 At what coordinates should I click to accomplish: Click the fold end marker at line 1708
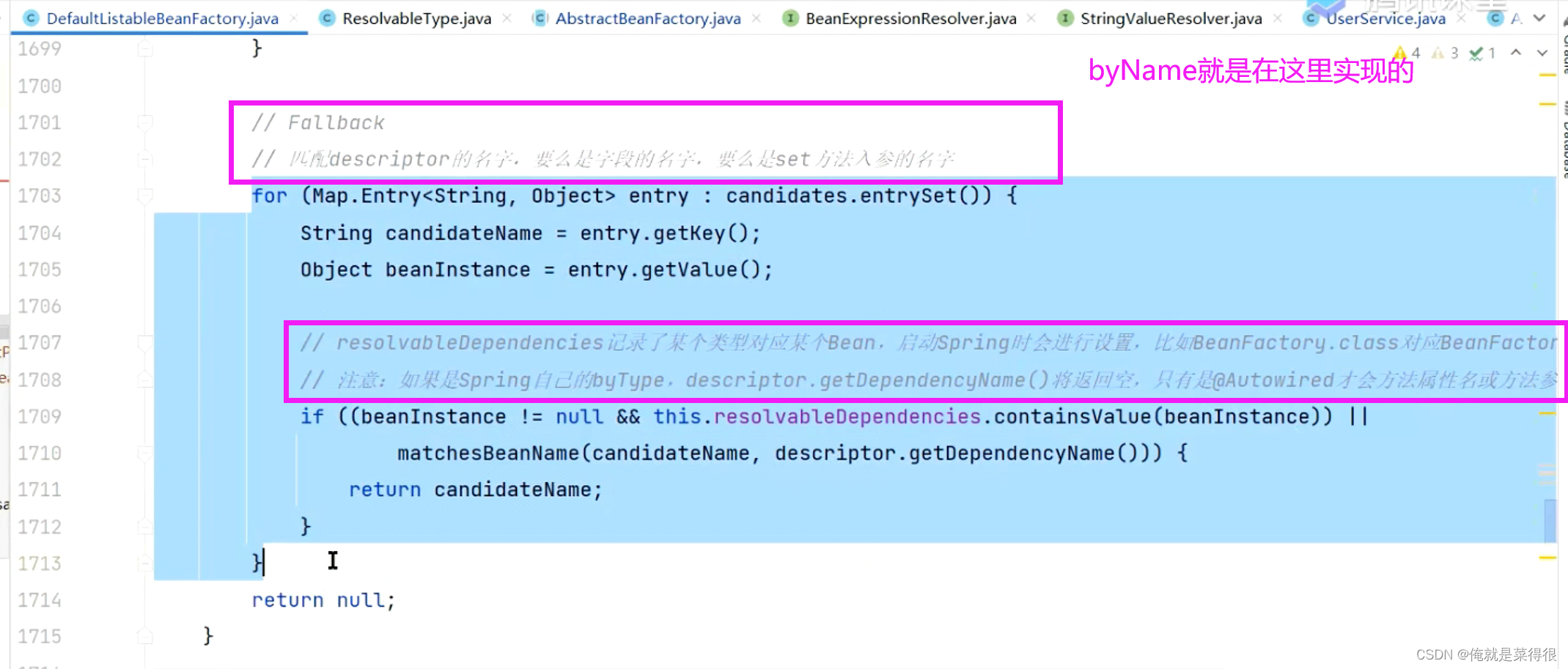pos(145,380)
